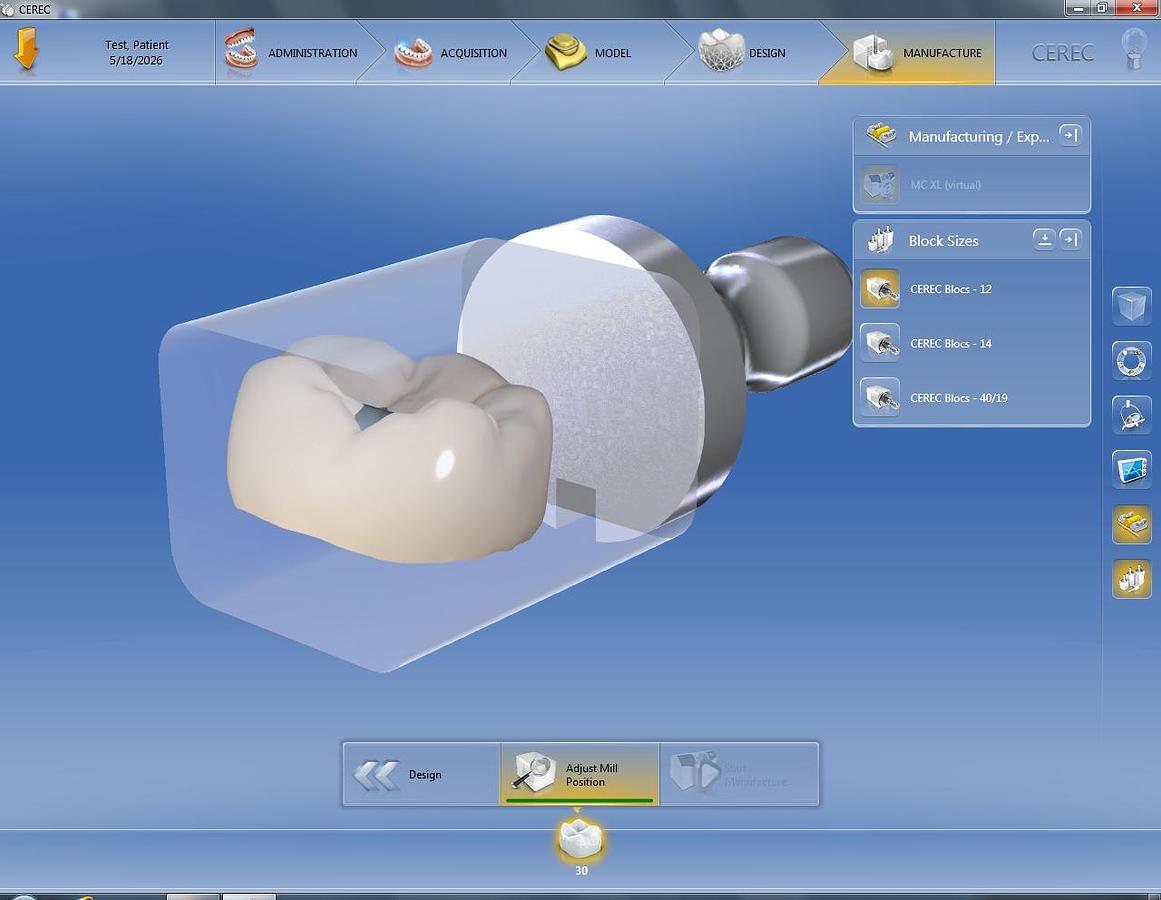
Task: Click the CEREC Blocs - 40/19 block icon
Action: (x=880, y=397)
